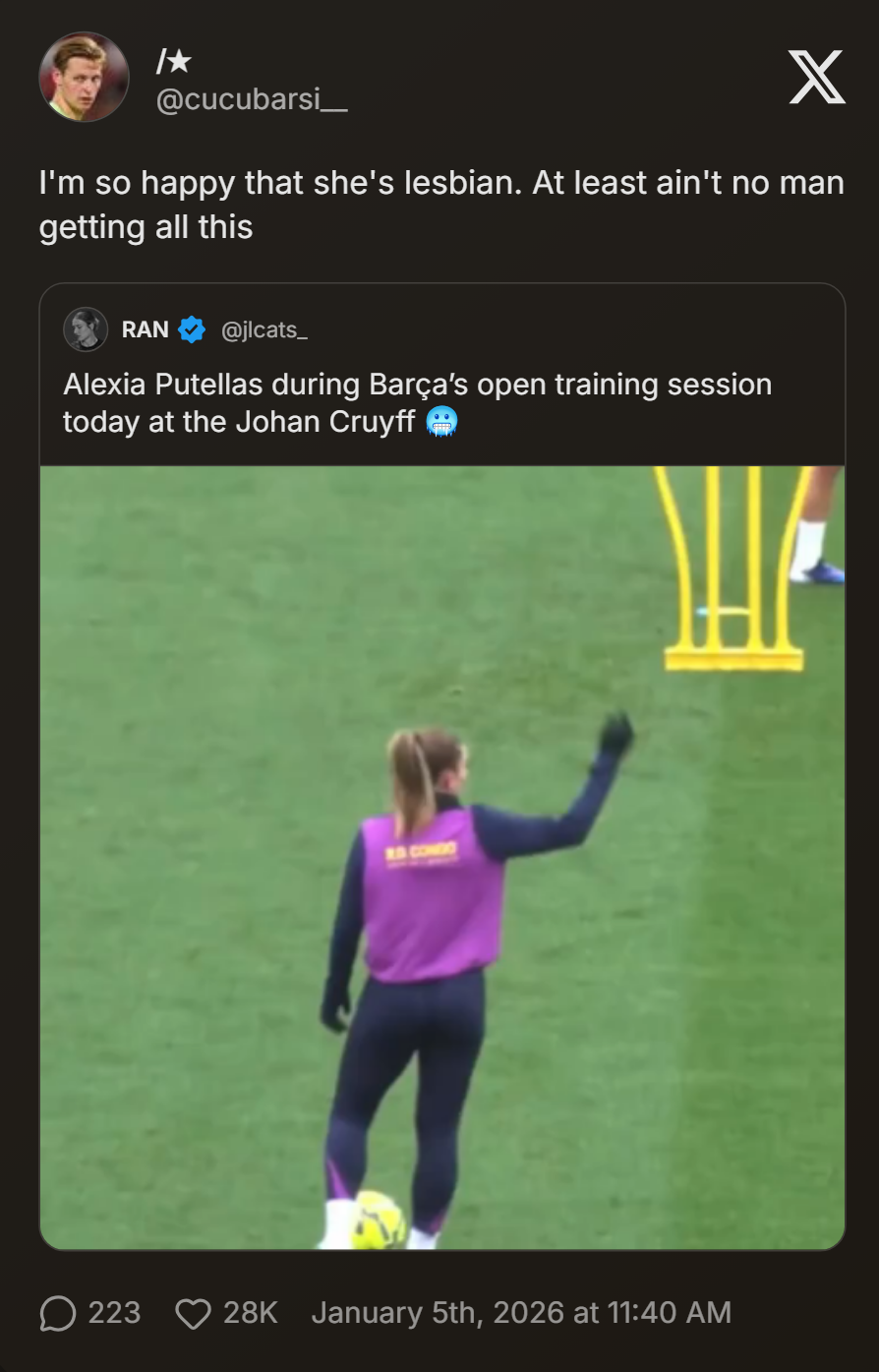Image resolution: width=879 pixels, height=1372 pixels.
Task: Click the freezing face emoji after Cruyff
Action: (442, 422)
